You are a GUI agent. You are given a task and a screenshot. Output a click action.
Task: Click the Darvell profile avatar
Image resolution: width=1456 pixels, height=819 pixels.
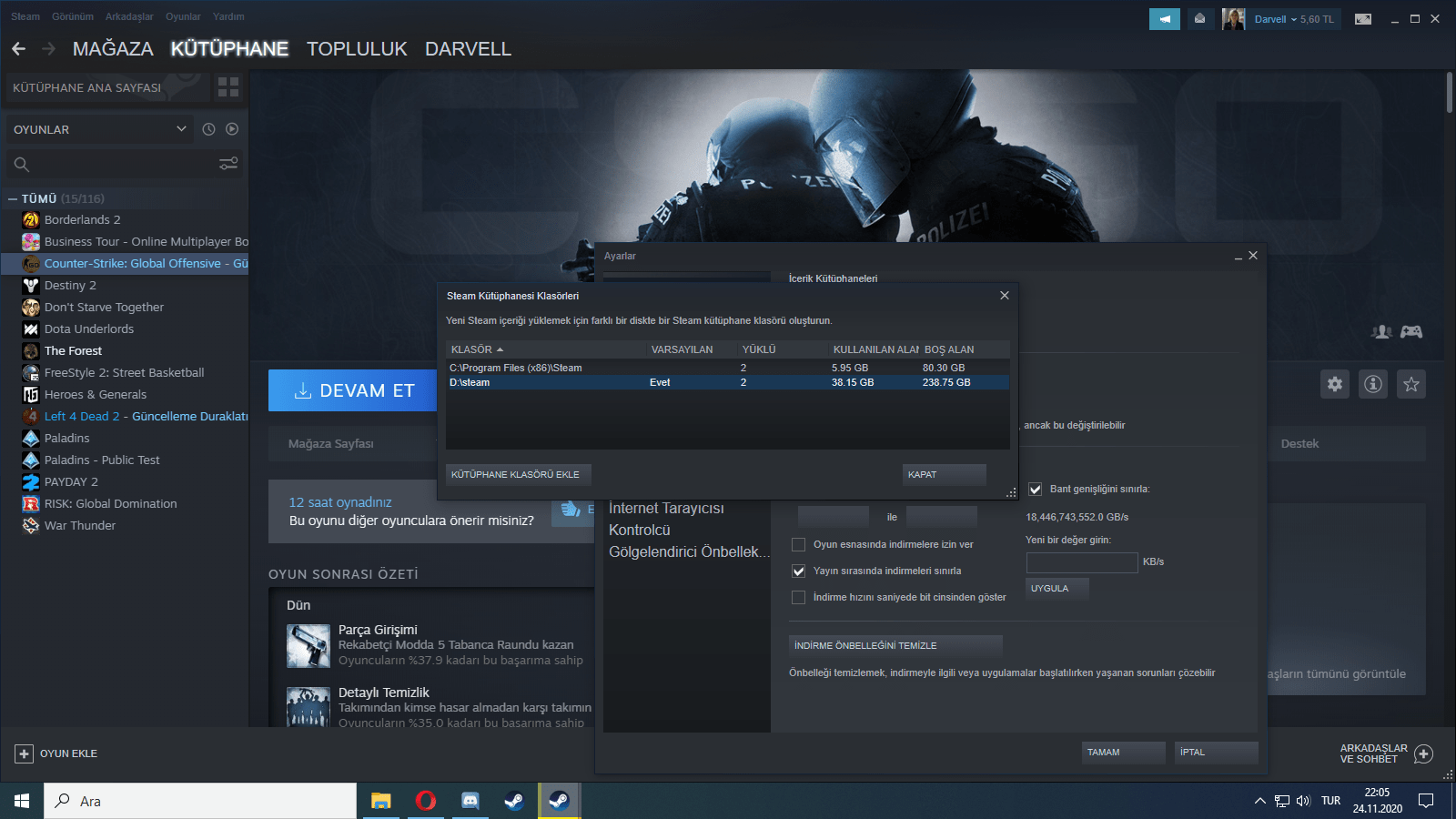[1233, 19]
